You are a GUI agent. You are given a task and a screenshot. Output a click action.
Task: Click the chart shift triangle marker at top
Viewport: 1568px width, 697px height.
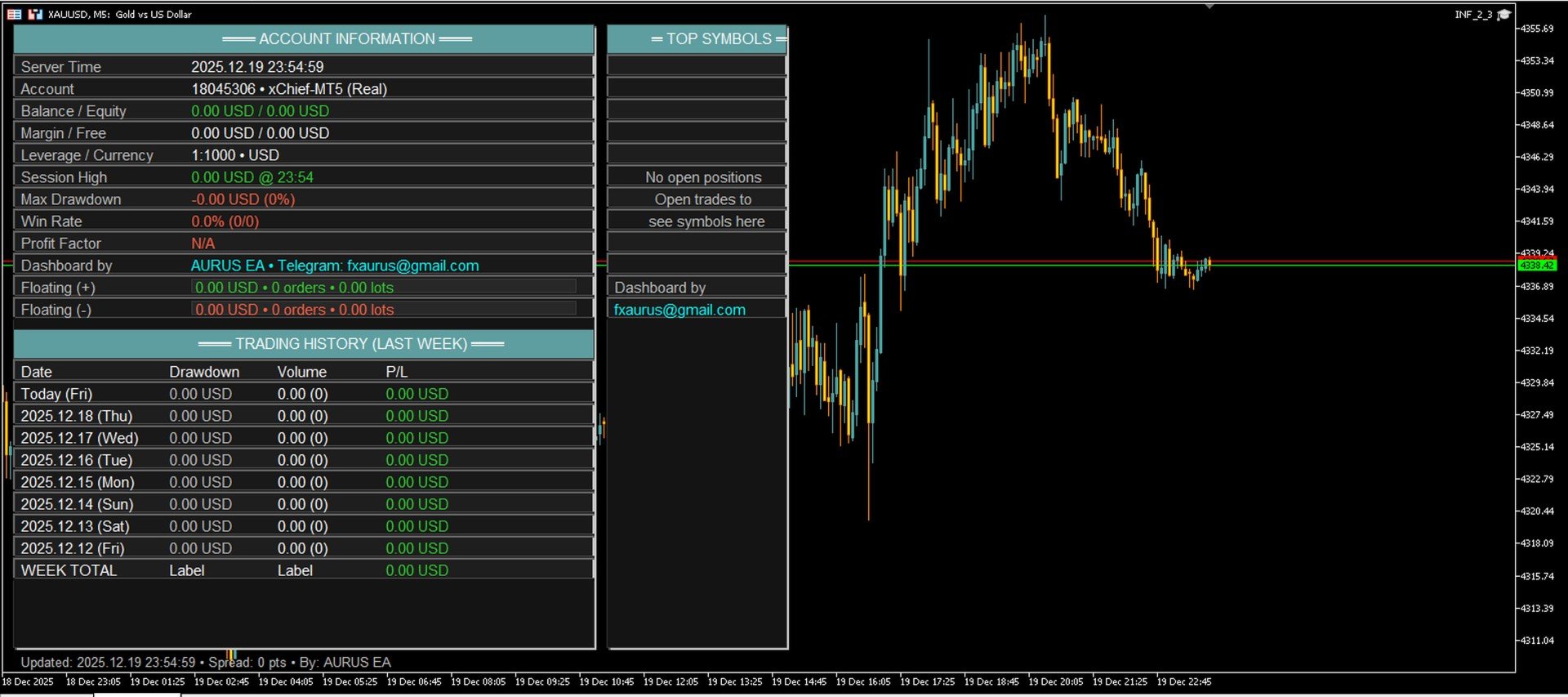(1209, 7)
